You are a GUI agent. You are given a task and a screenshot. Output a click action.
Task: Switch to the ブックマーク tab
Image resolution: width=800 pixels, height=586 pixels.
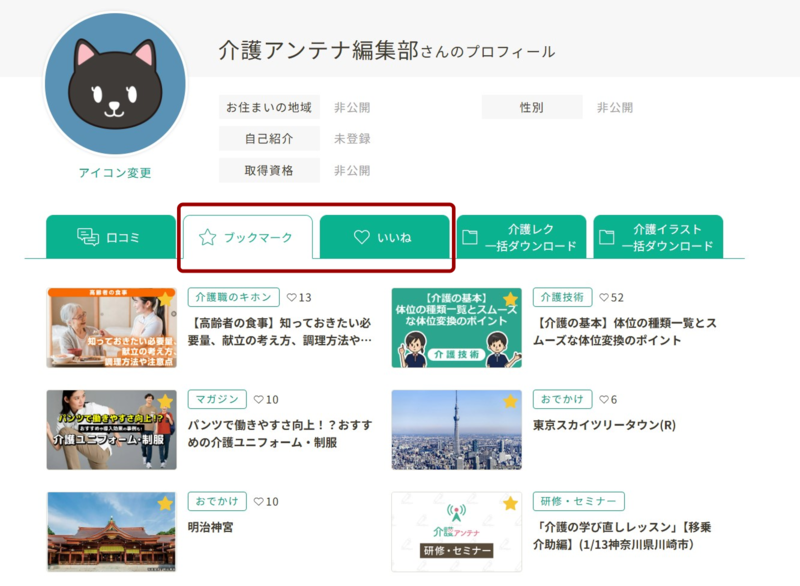pyautogui.click(x=247, y=237)
